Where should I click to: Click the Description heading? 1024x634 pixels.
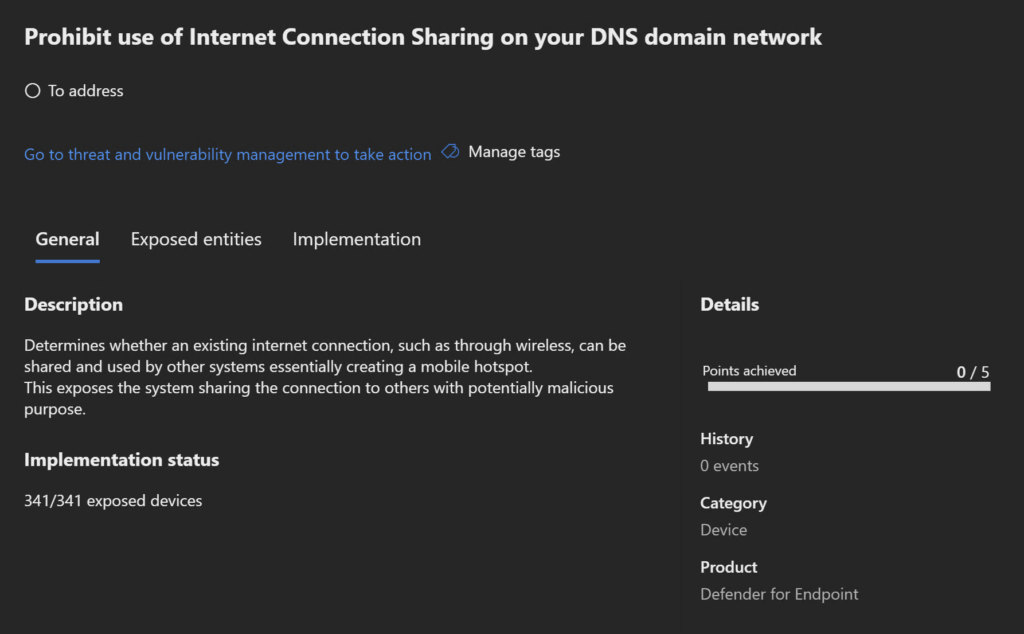point(73,305)
